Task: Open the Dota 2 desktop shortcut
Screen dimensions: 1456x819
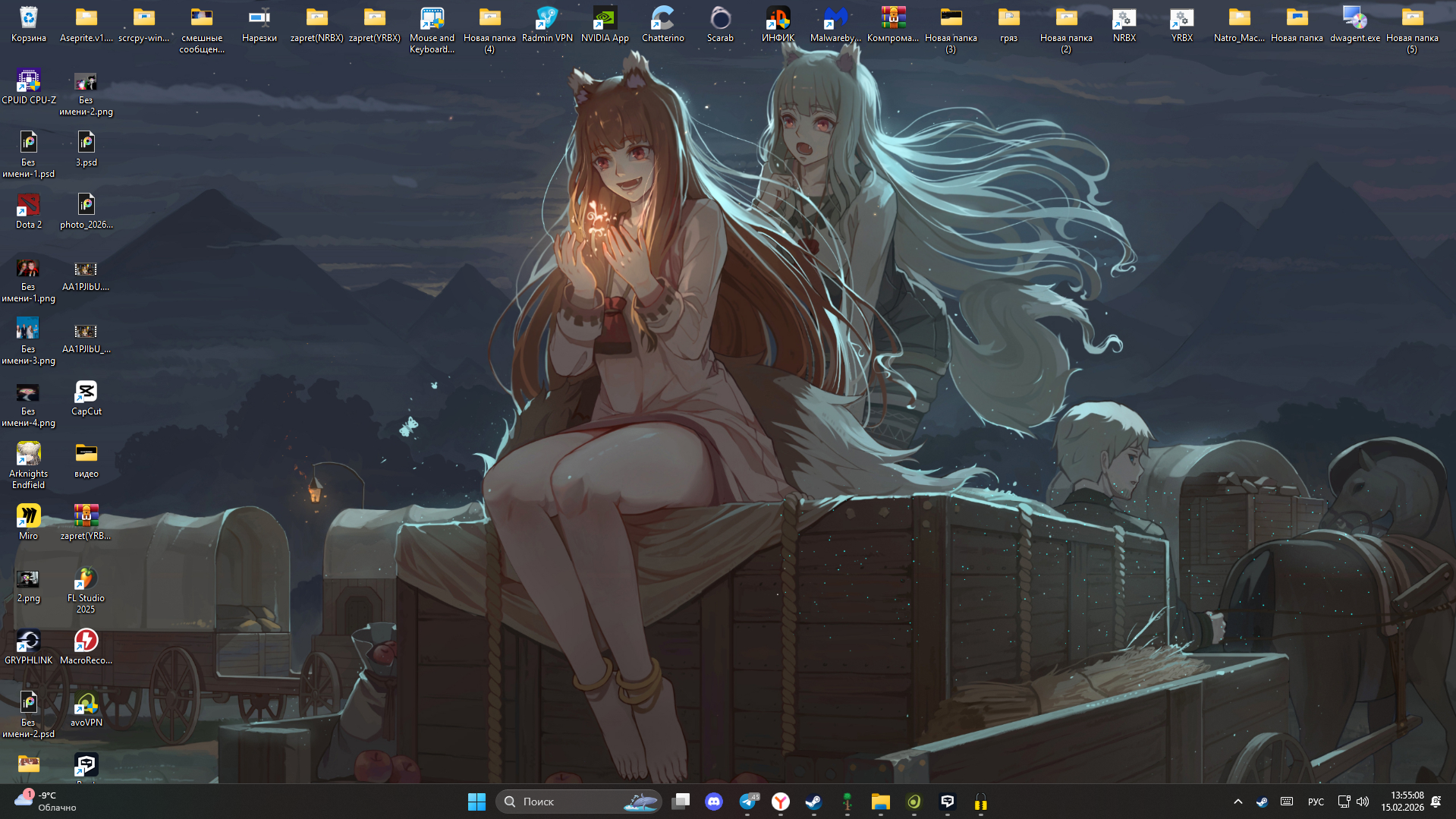Action: (28, 206)
